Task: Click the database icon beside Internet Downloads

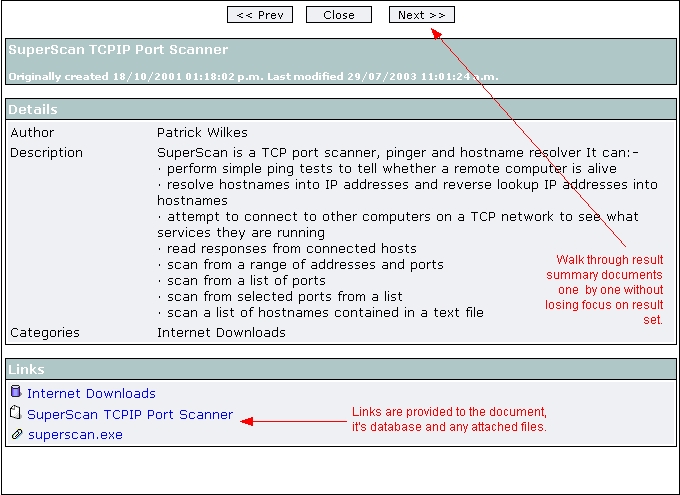Action: coord(16,391)
